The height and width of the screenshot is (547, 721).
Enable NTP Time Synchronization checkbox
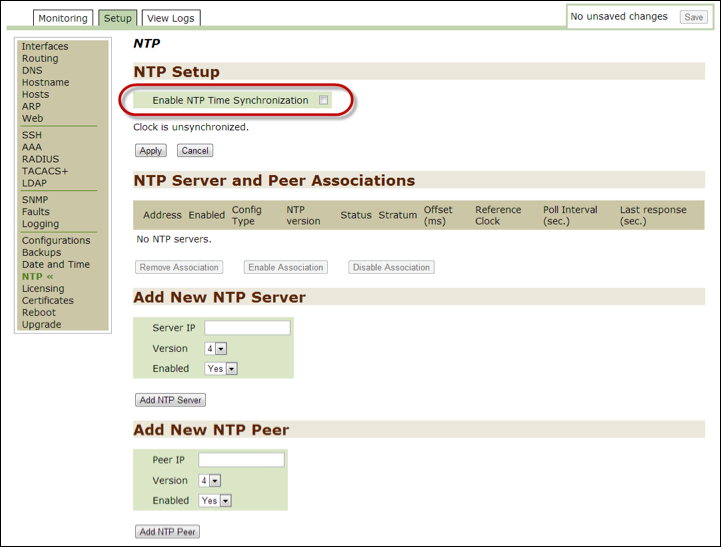pyautogui.click(x=323, y=100)
